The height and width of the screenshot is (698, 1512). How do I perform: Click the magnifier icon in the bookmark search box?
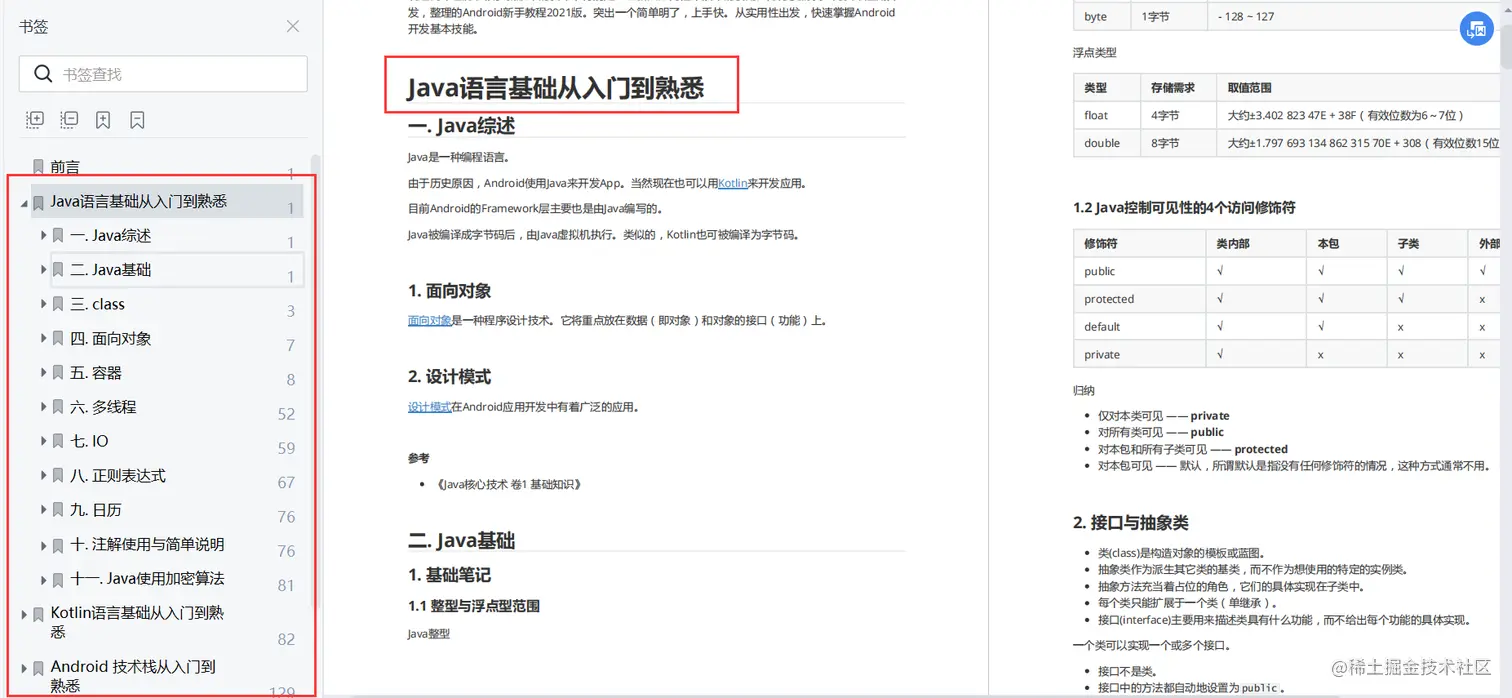point(43,74)
